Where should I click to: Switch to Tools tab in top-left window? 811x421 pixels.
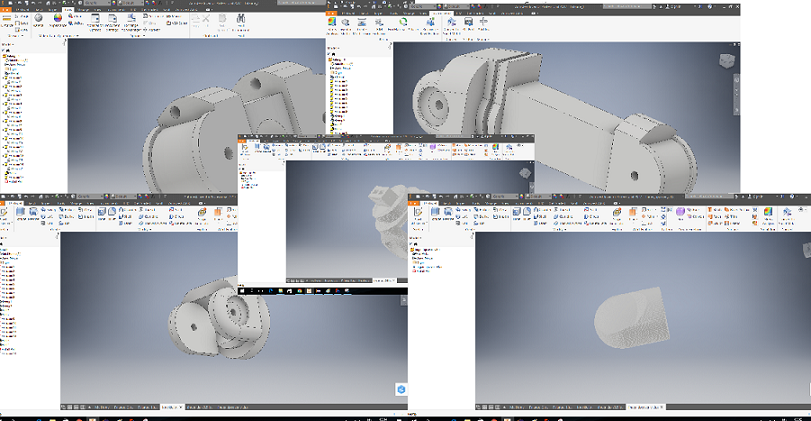[68, 9]
